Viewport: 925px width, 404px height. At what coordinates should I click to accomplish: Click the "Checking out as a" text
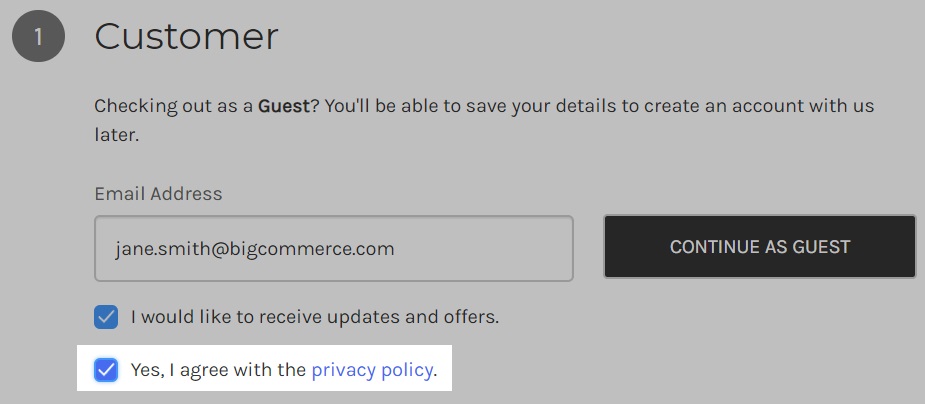(x=174, y=106)
